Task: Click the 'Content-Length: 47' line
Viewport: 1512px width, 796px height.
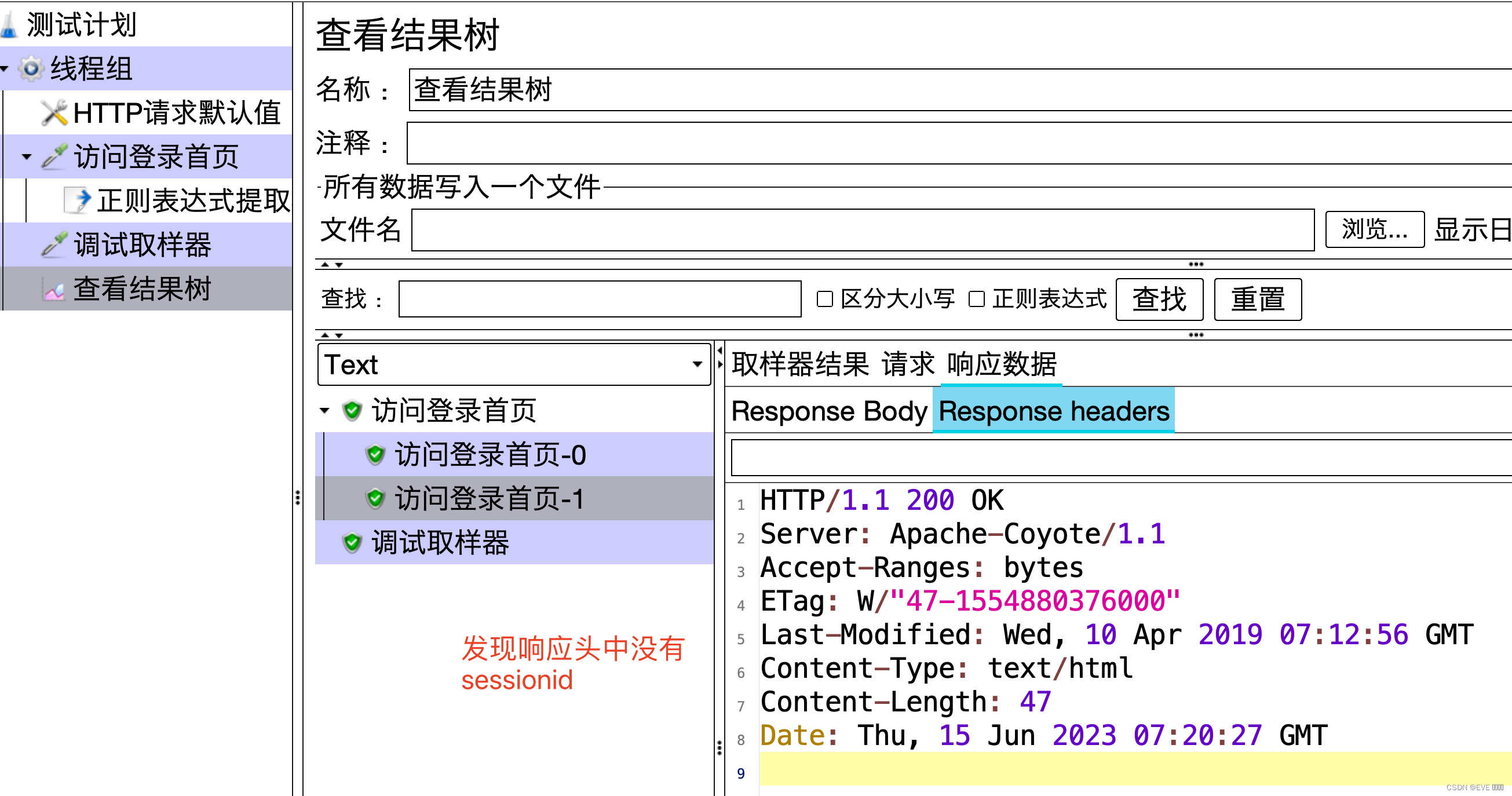Action: (x=905, y=702)
